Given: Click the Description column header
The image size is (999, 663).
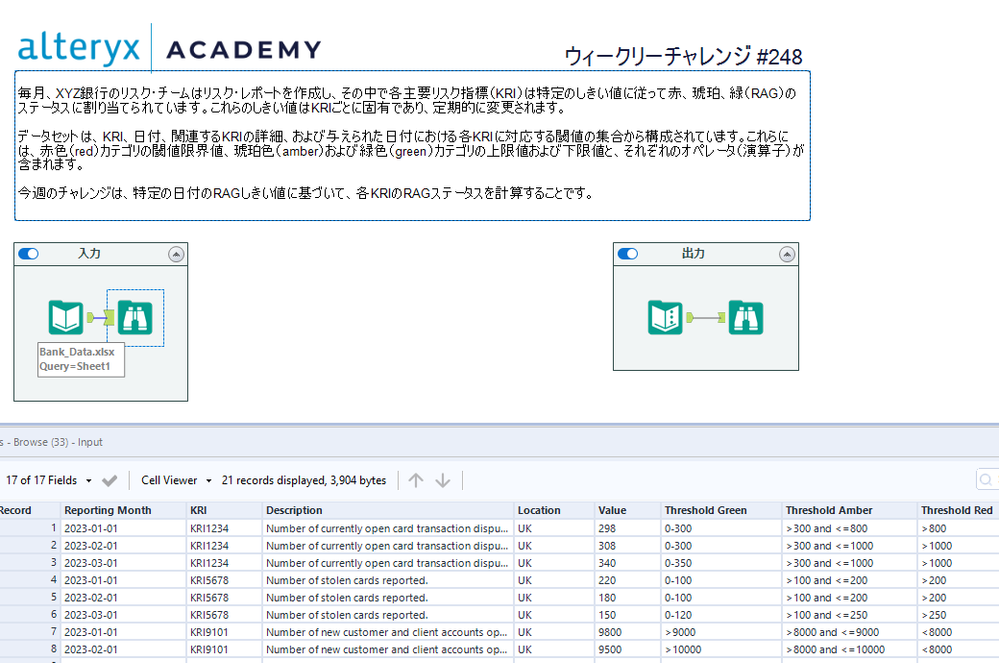Looking at the screenshot, I should coord(388,510).
